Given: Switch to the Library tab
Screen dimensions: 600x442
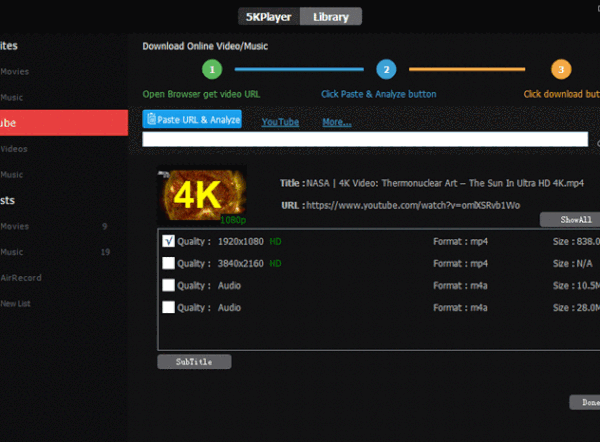Looking at the screenshot, I should [331, 16].
